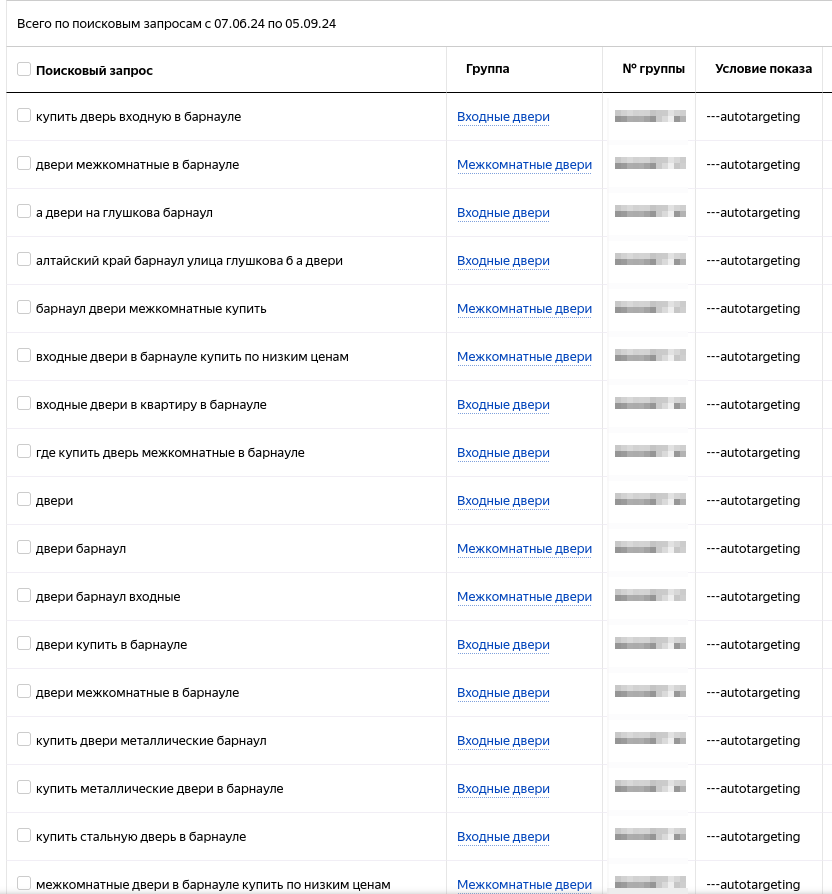Mark the checkbox for 'двери барнаул входные'

(x=24, y=596)
